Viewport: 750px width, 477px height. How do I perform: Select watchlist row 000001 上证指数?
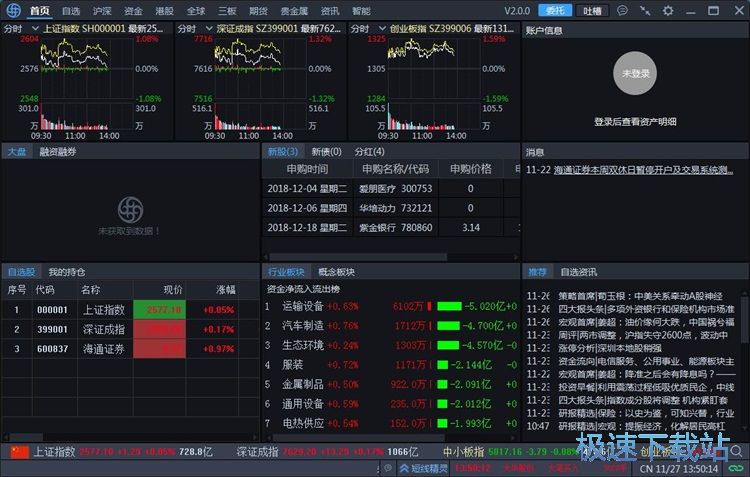[x=130, y=310]
